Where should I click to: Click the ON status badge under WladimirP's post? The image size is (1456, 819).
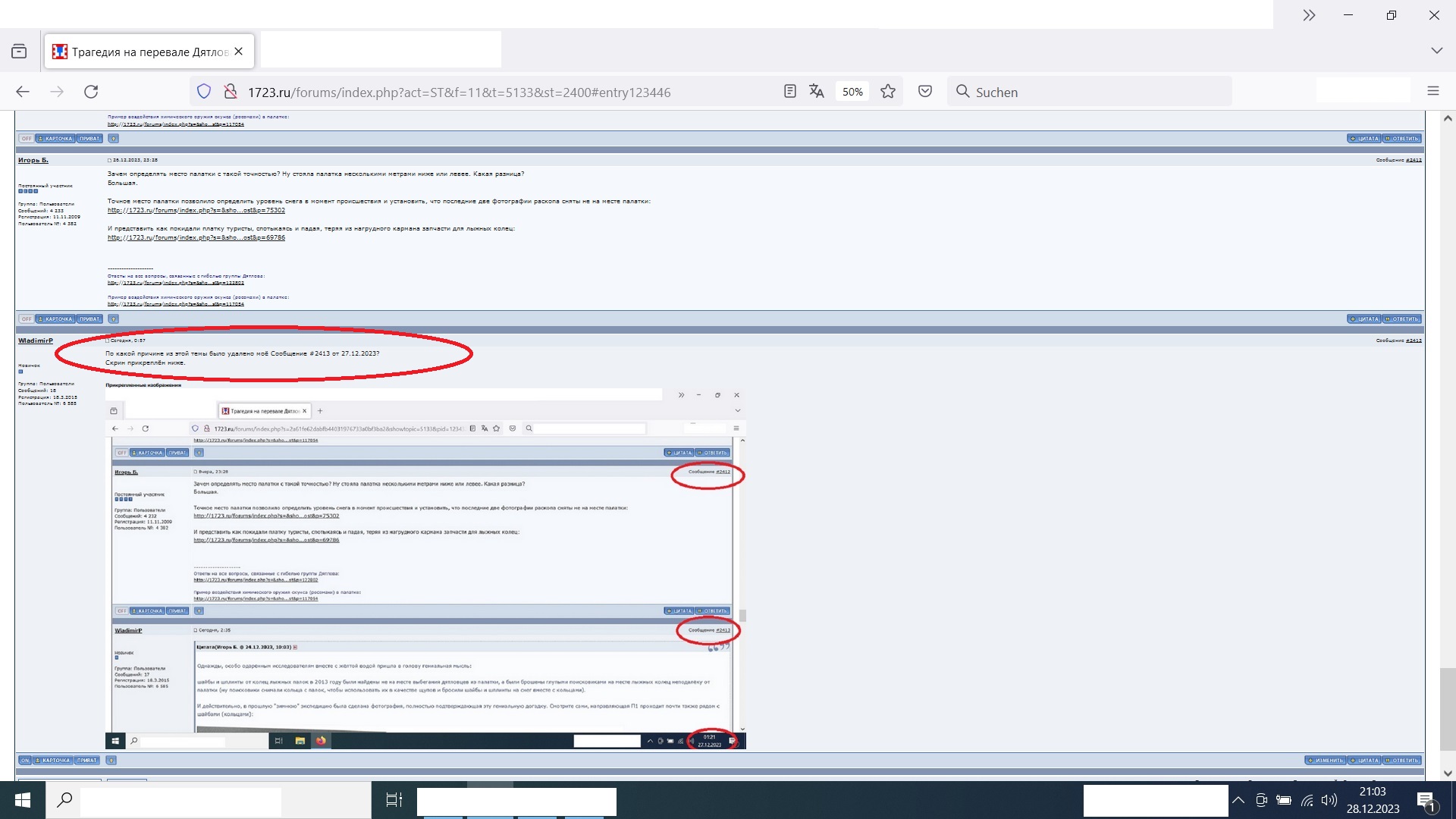[x=25, y=761]
